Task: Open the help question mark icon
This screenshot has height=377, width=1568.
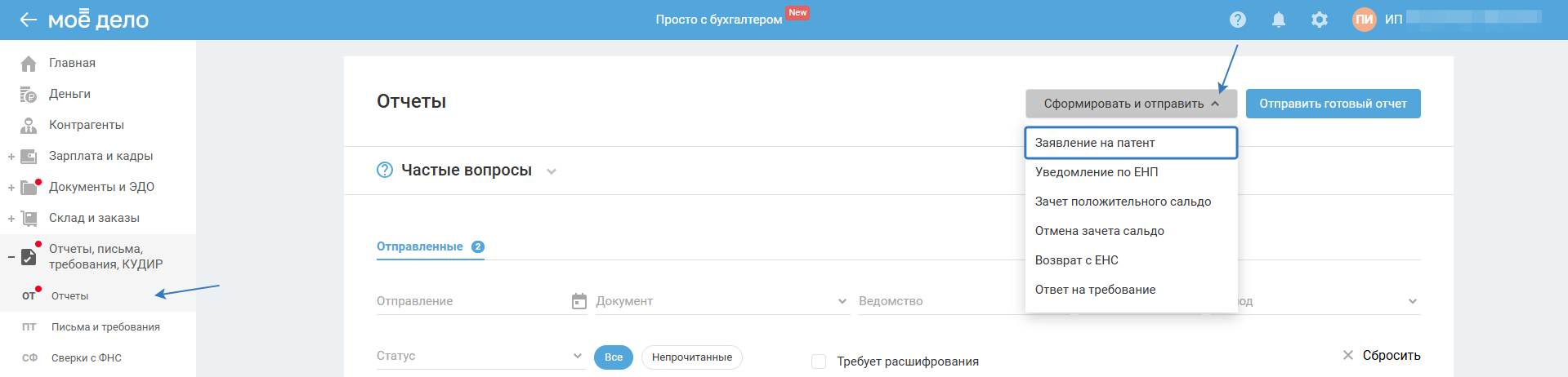Action: [1238, 20]
